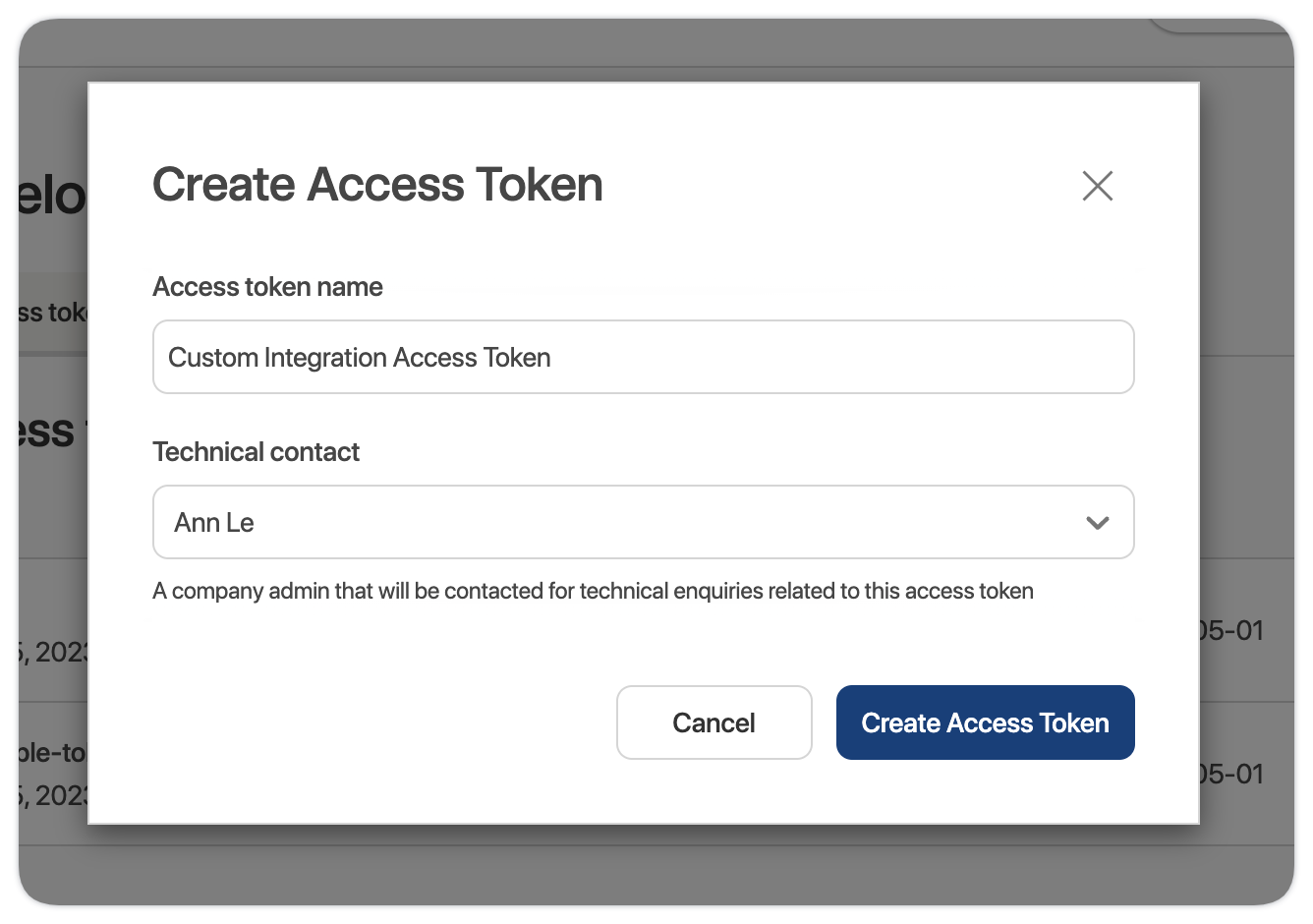Image resolution: width=1313 pixels, height=924 pixels.
Task: Click the "Access token name" label
Action: [x=267, y=287]
